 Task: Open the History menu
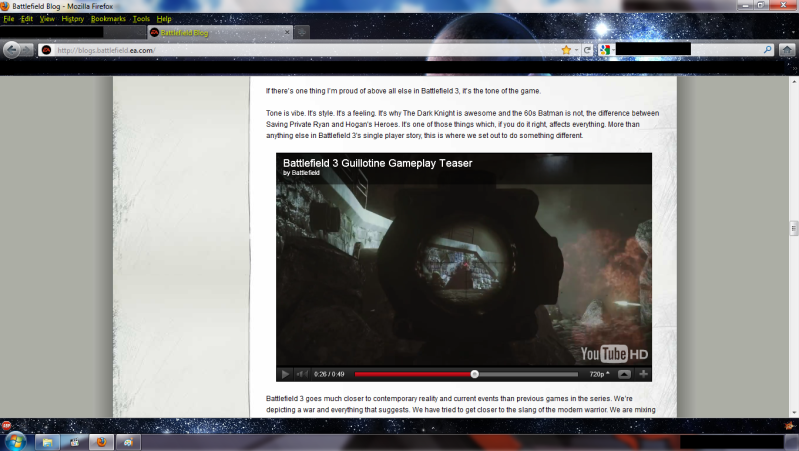(72, 19)
